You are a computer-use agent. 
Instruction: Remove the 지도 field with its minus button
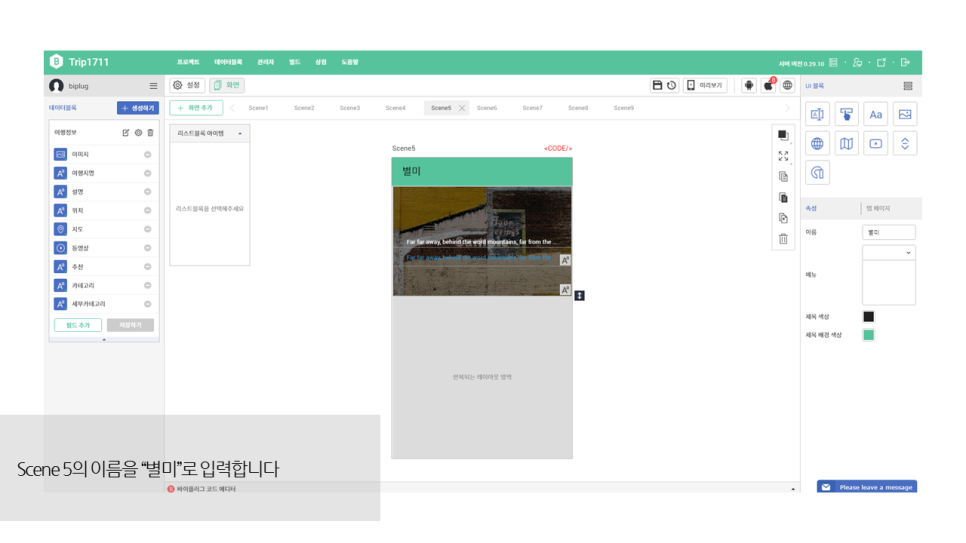tap(147, 229)
